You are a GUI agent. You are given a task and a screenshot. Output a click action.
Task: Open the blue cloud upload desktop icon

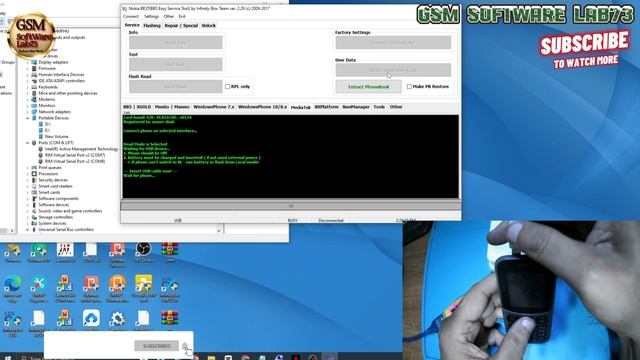pos(91,318)
